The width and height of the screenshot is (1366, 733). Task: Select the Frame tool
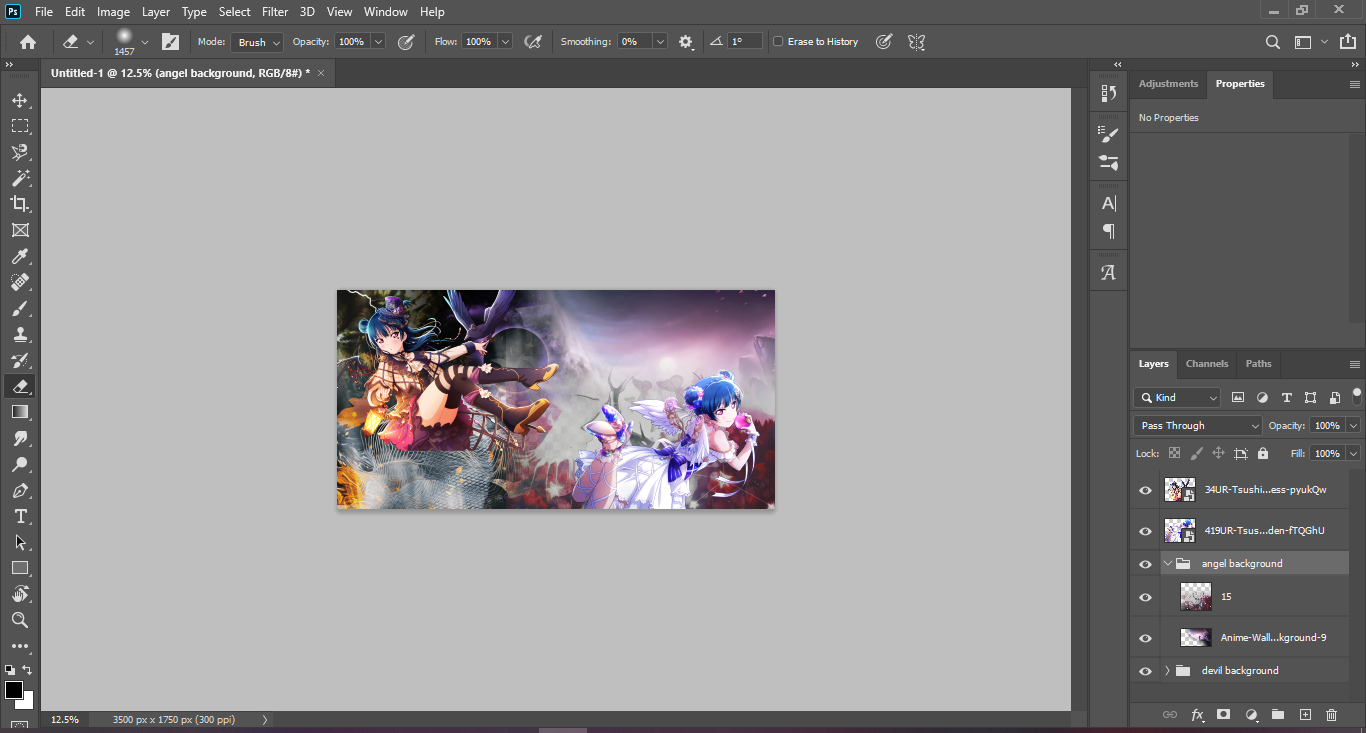(x=19, y=230)
